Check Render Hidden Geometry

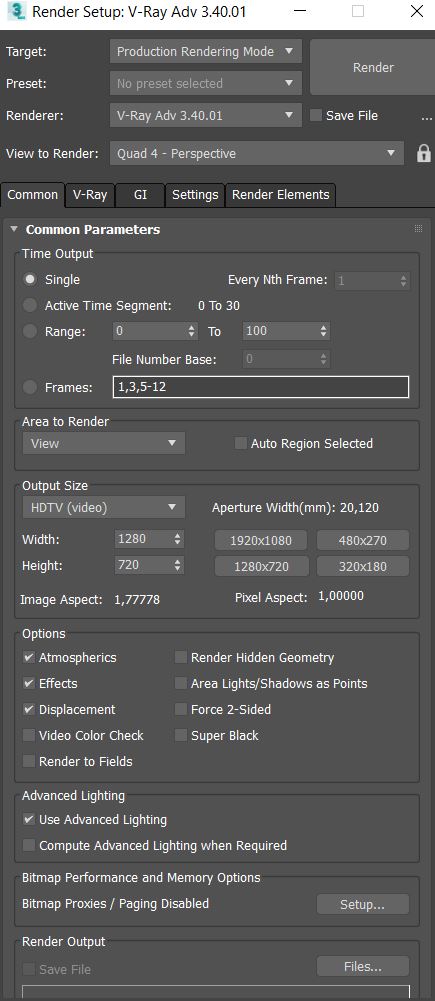point(181,657)
